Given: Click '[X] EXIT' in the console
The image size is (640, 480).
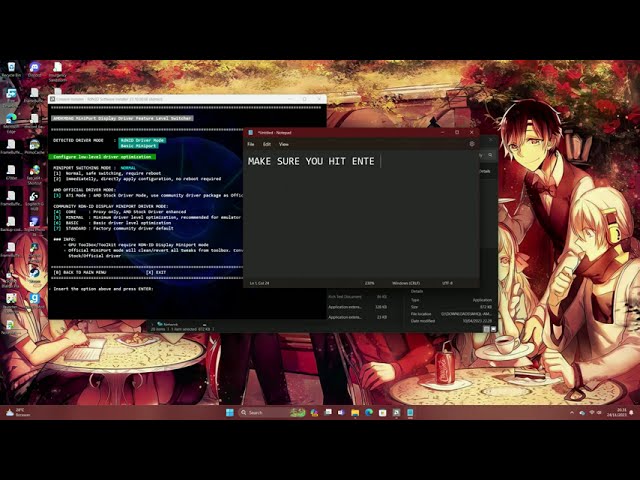Looking at the screenshot, I should 156,272.
